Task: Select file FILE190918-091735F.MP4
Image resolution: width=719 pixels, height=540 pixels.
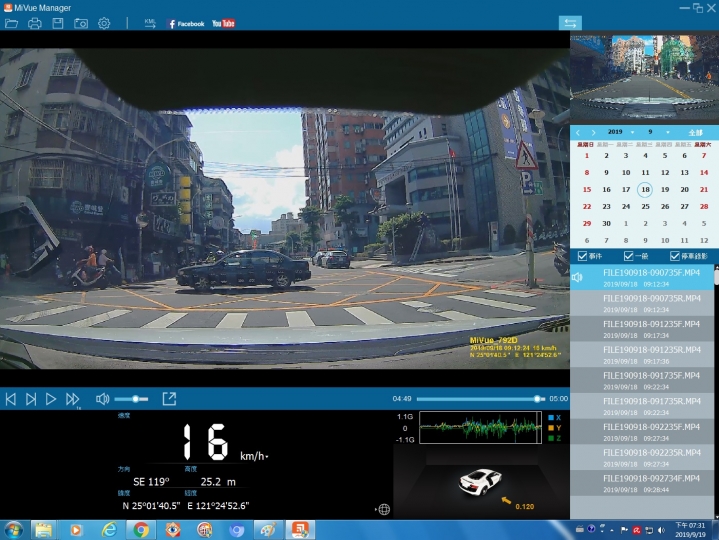Action: tap(642, 380)
